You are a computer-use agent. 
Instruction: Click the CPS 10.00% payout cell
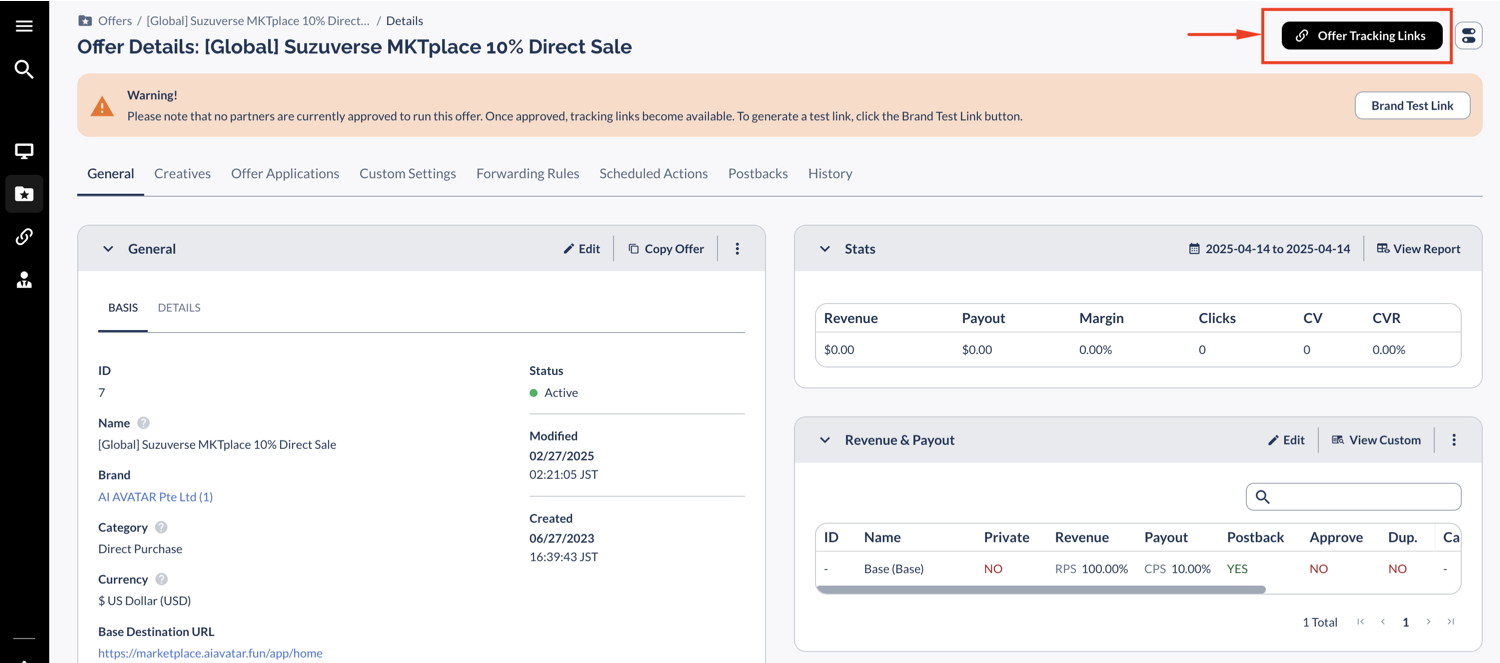(x=1177, y=569)
